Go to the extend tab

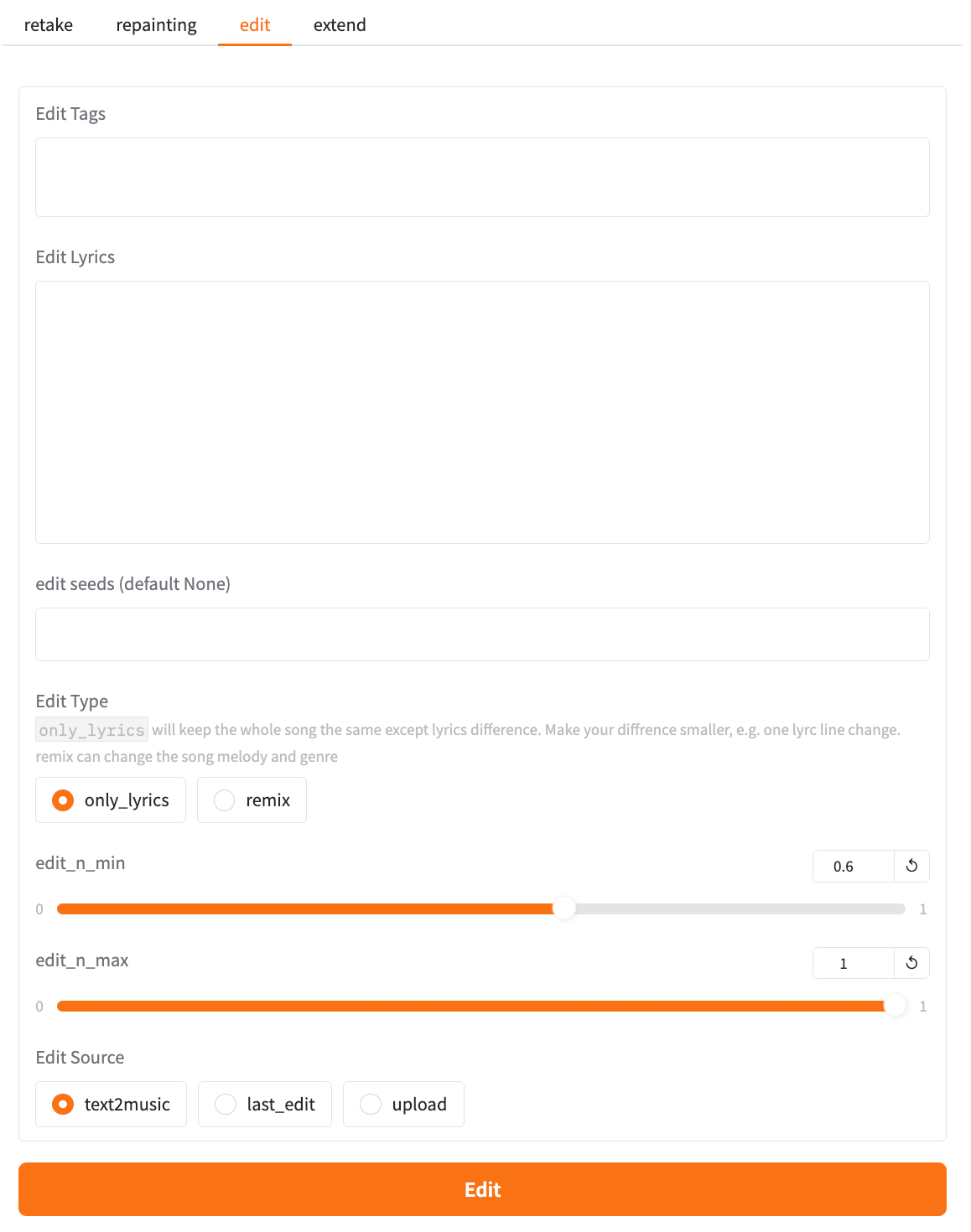tap(340, 25)
